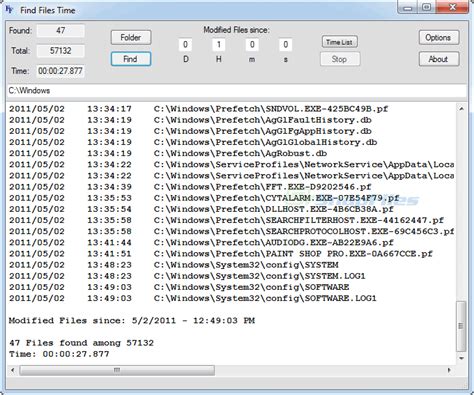The image size is (474, 395).
Task: Select the CYTALARM.EXE-07E54F79.pf row
Action: (x=204, y=198)
